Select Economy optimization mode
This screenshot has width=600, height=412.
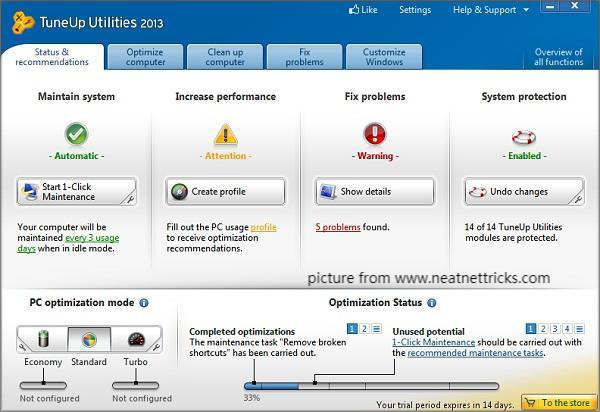43,339
